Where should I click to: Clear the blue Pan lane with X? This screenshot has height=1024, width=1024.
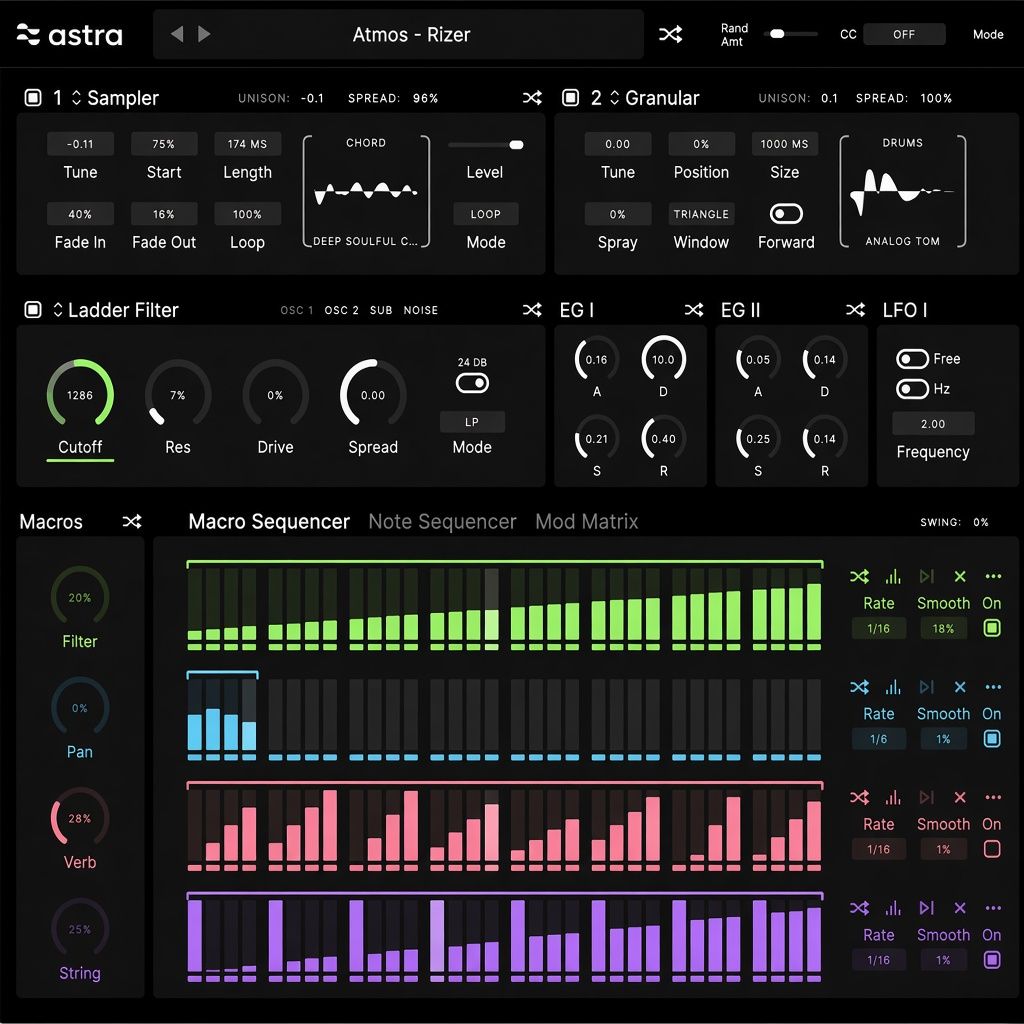coord(959,686)
